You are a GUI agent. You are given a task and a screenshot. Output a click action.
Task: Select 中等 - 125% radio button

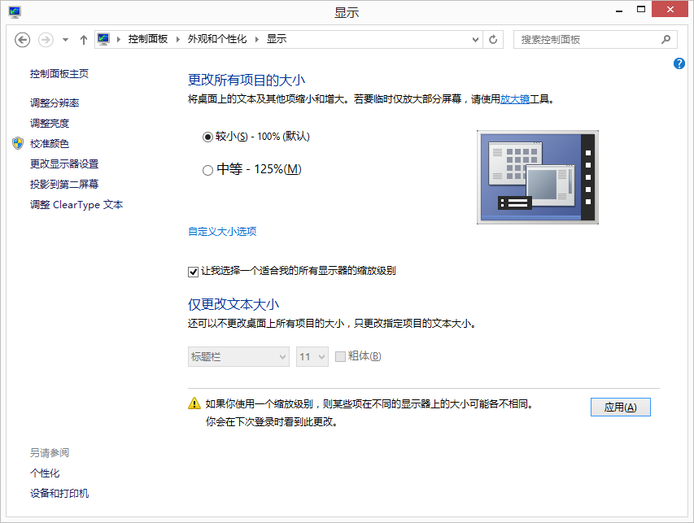(x=207, y=170)
